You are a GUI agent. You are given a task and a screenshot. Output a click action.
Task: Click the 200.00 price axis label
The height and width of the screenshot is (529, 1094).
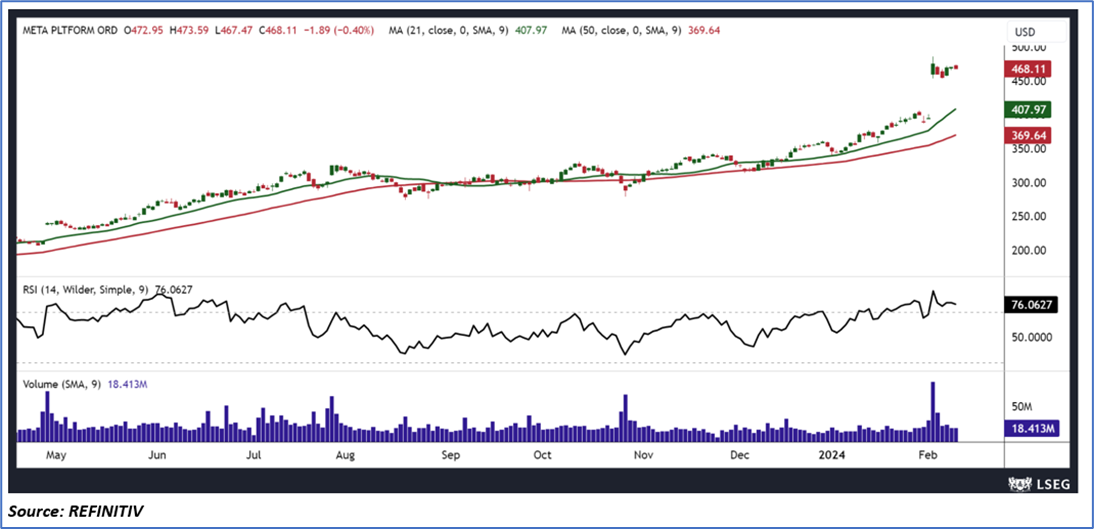[1027, 251]
